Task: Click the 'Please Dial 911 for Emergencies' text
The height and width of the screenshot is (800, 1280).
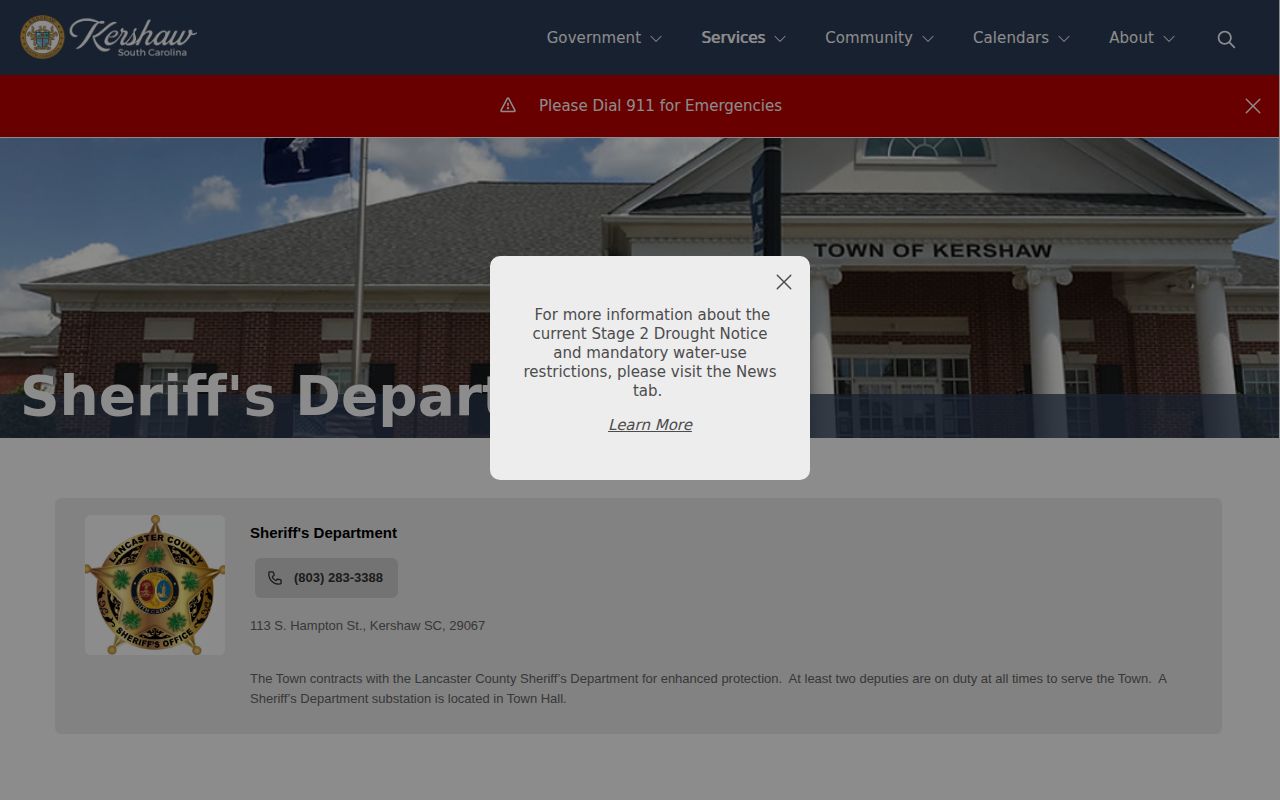Action: tap(660, 105)
